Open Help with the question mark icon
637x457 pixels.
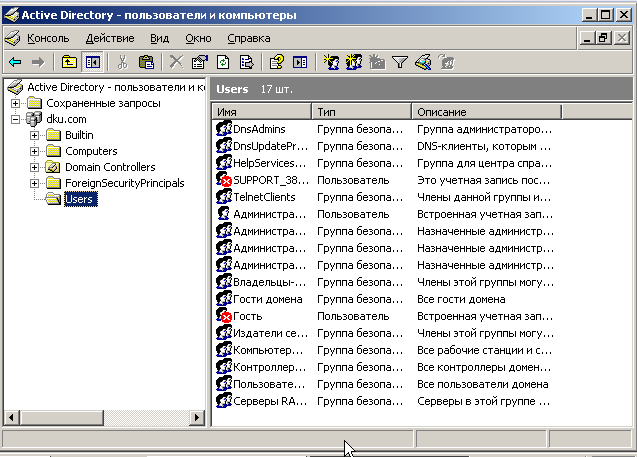coord(277,62)
